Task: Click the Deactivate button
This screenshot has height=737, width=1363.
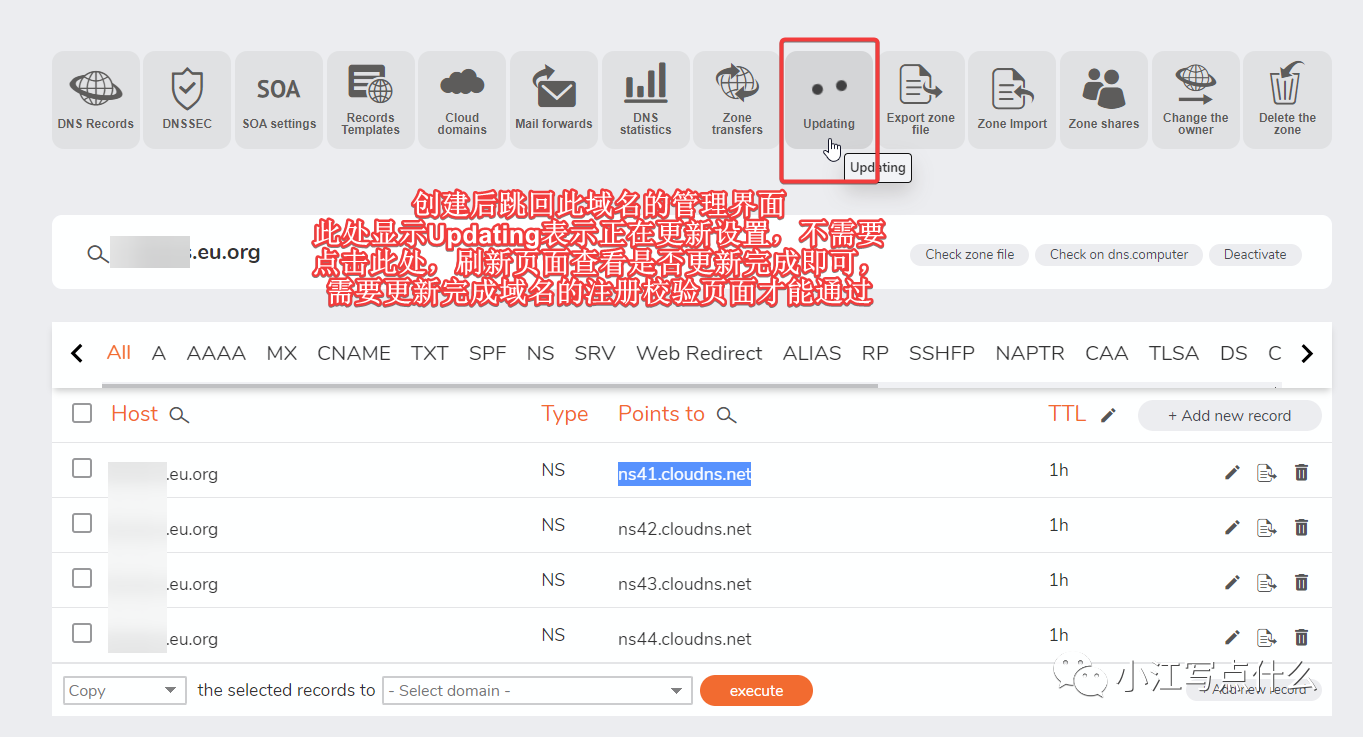Action: pyautogui.click(x=1255, y=254)
